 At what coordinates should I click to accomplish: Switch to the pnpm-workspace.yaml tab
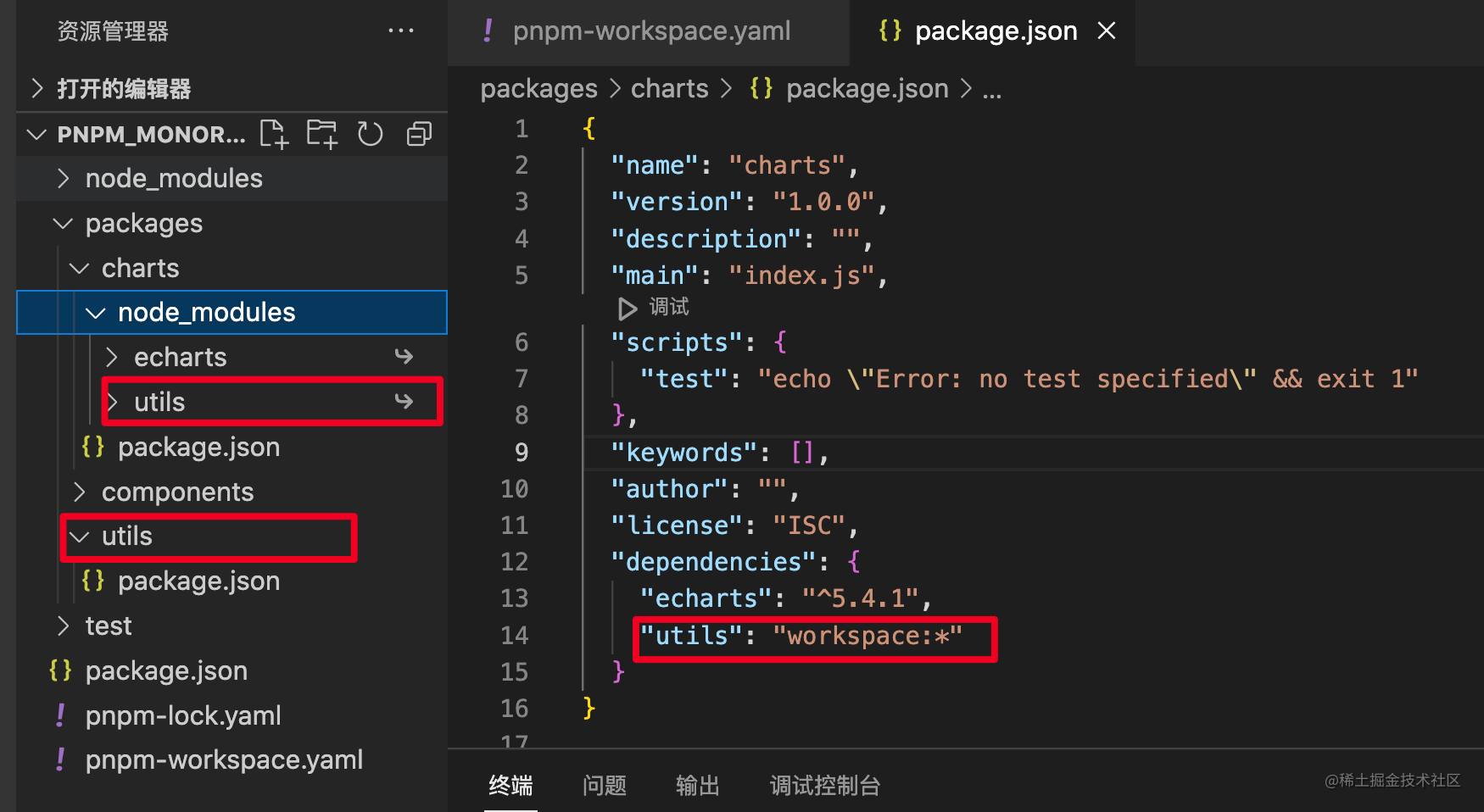coord(650,31)
